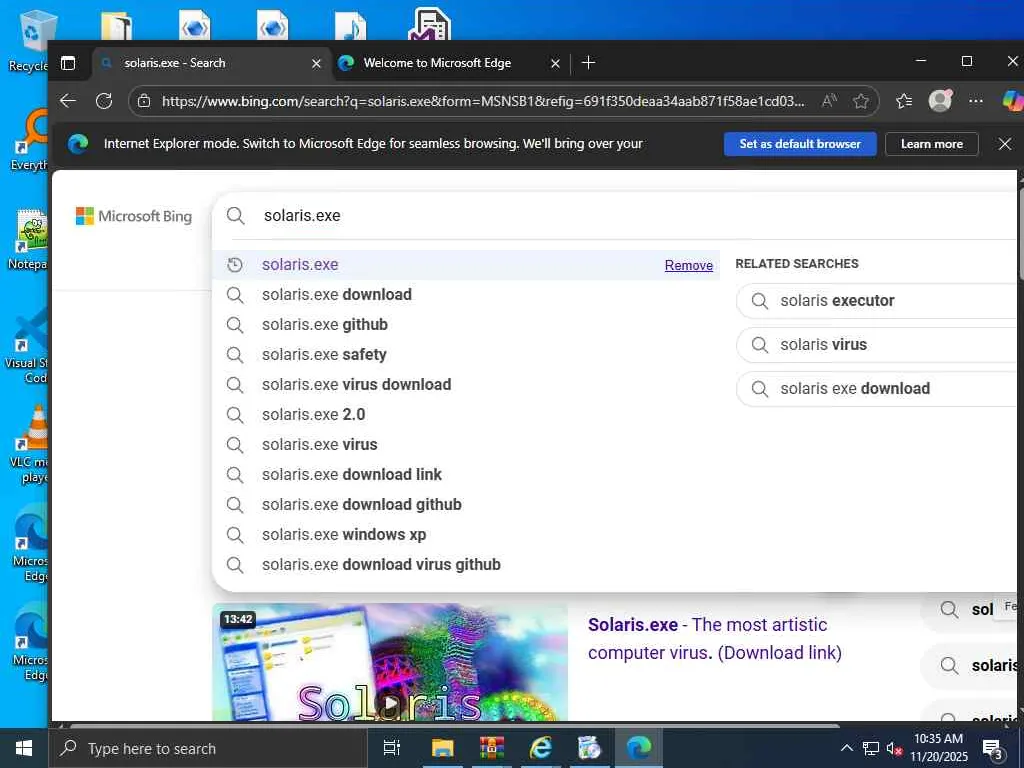Open network status tray icon

[x=871, y=748]
